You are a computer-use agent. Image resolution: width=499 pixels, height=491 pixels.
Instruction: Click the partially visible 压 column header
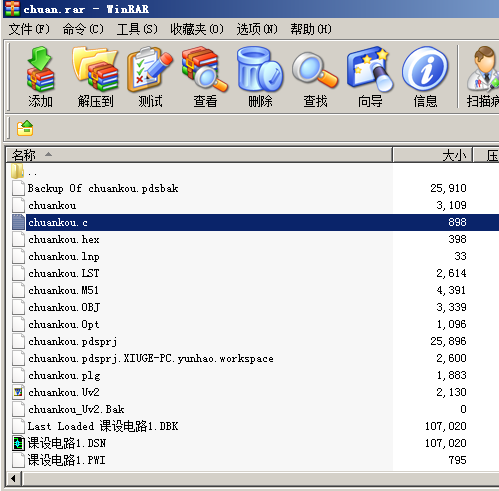coord(487,155)
